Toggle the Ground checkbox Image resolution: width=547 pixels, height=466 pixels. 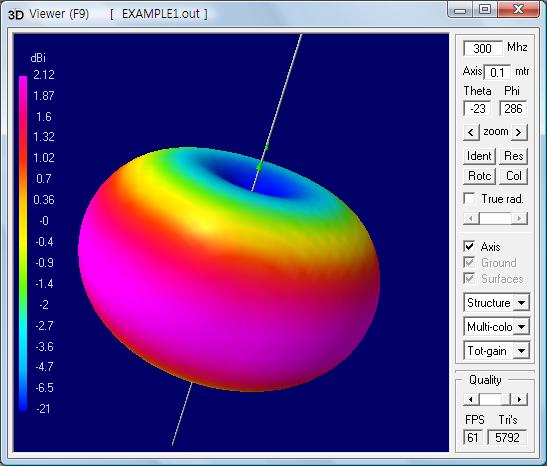(x=469, y=262)
